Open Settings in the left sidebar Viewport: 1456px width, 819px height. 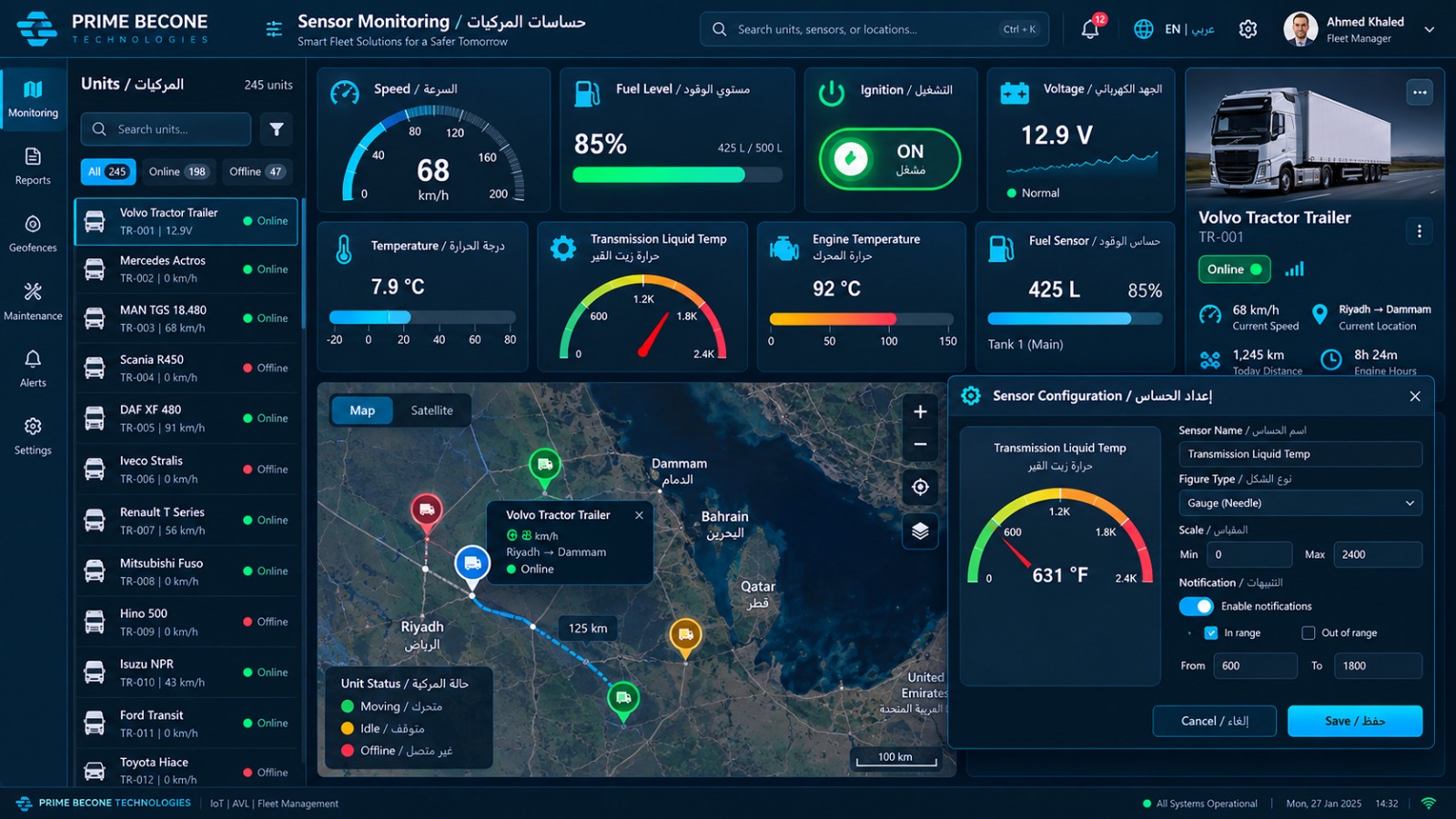click(33, 436)
